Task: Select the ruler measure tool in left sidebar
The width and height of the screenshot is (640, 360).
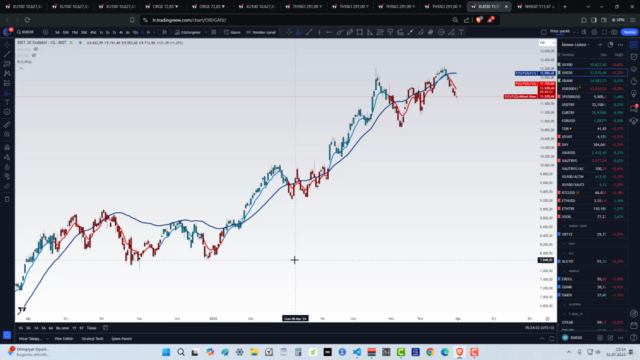Action: point(7,125)
